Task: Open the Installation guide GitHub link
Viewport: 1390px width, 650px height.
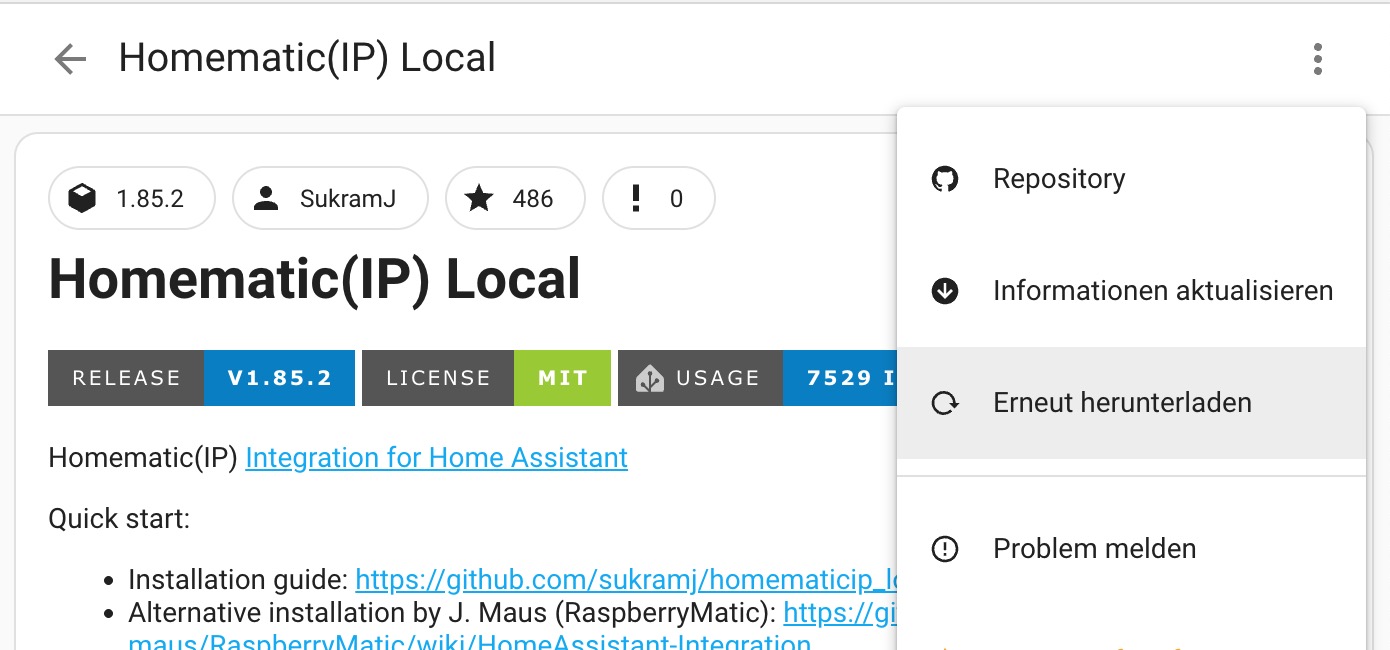Action: coord(626,580)
